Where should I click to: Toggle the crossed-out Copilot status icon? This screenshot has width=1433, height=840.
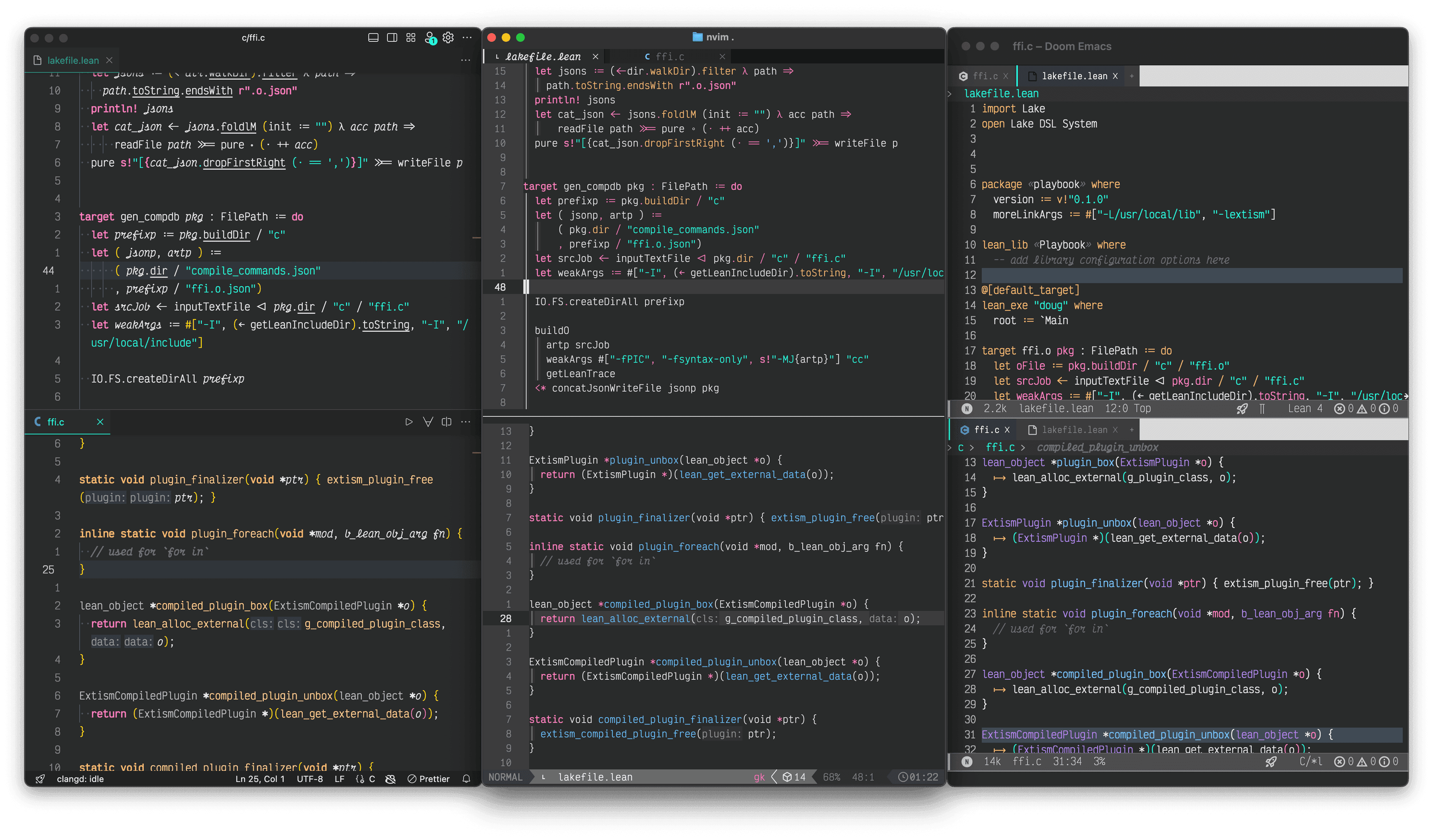(390, 779)
